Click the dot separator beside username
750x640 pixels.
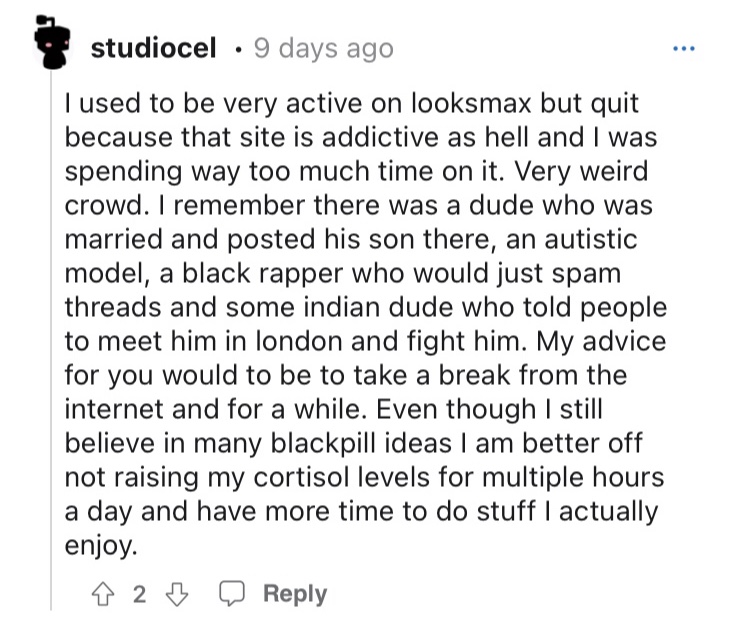(236, 49)
